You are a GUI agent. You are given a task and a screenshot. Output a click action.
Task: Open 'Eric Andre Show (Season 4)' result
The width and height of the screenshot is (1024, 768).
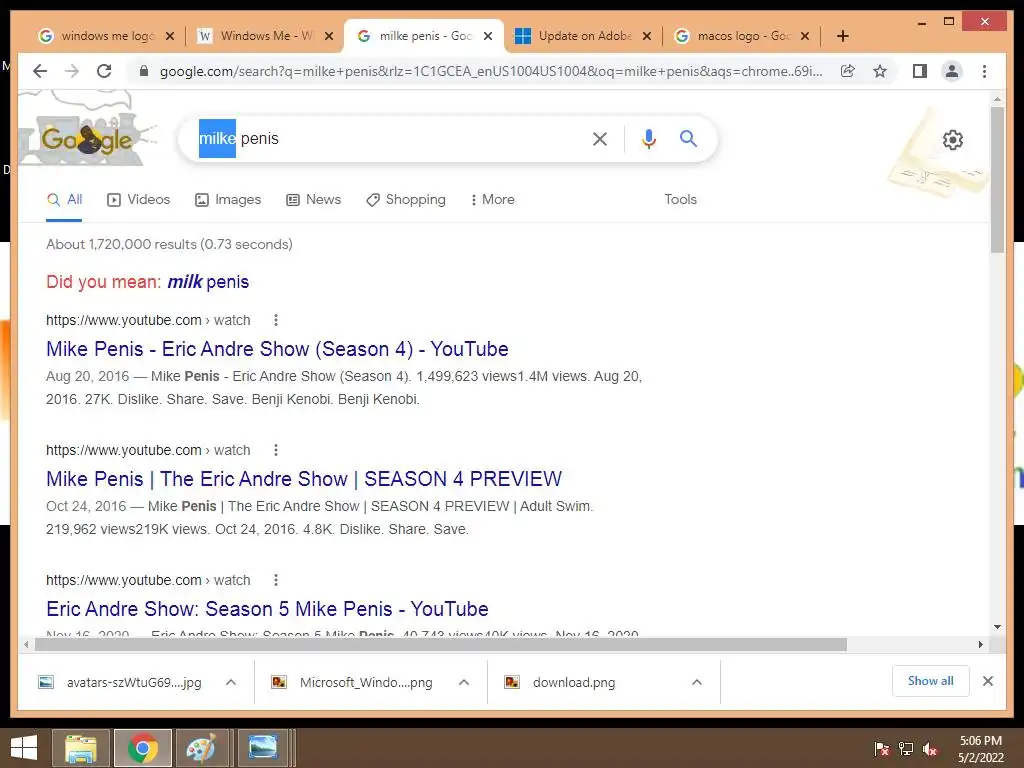277,349
